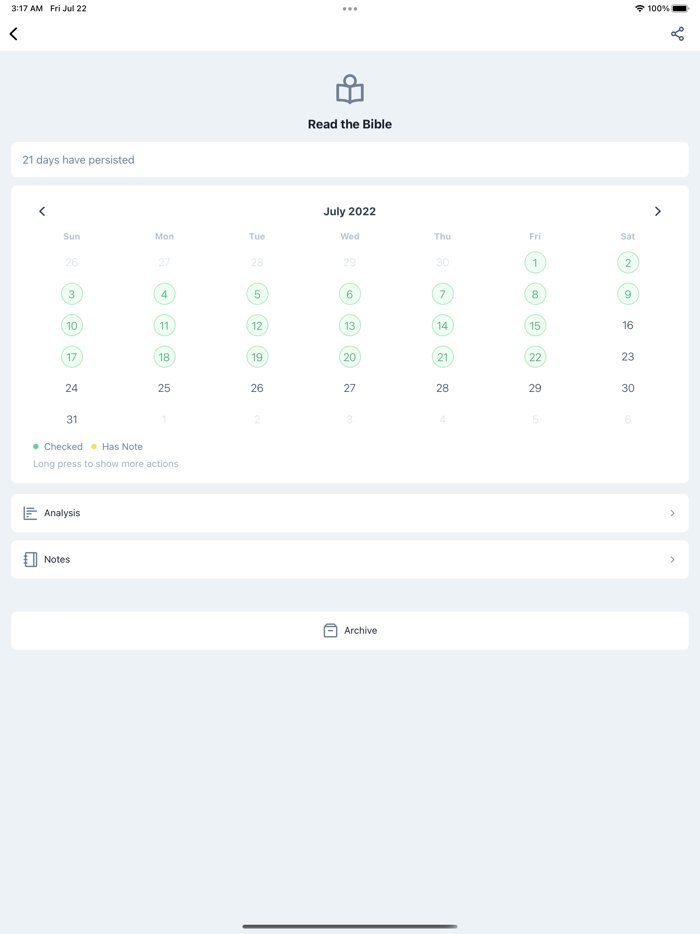Click the Notes notebook icon
This screenshot has width=700, height=934.
[x=30, y=560]
